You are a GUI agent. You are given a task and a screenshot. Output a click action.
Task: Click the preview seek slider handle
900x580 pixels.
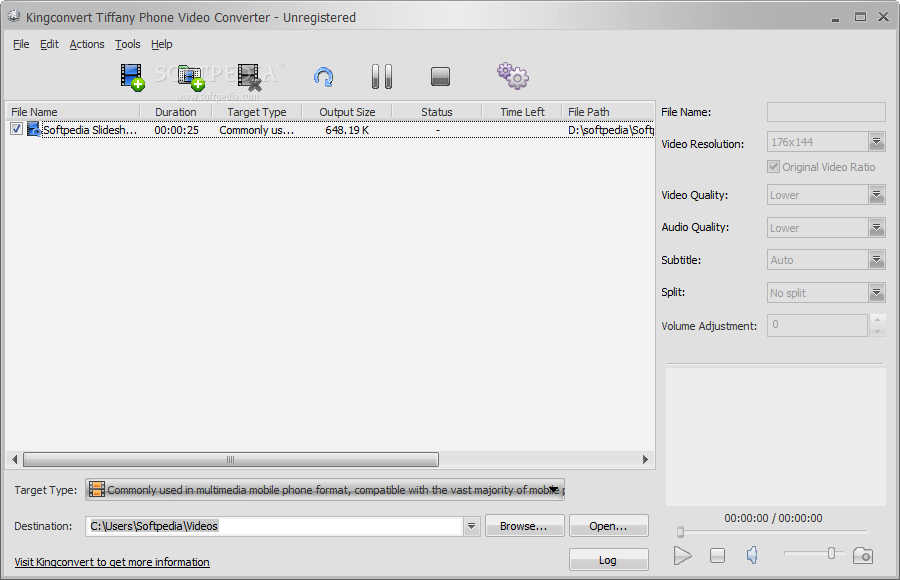(680, 532)
